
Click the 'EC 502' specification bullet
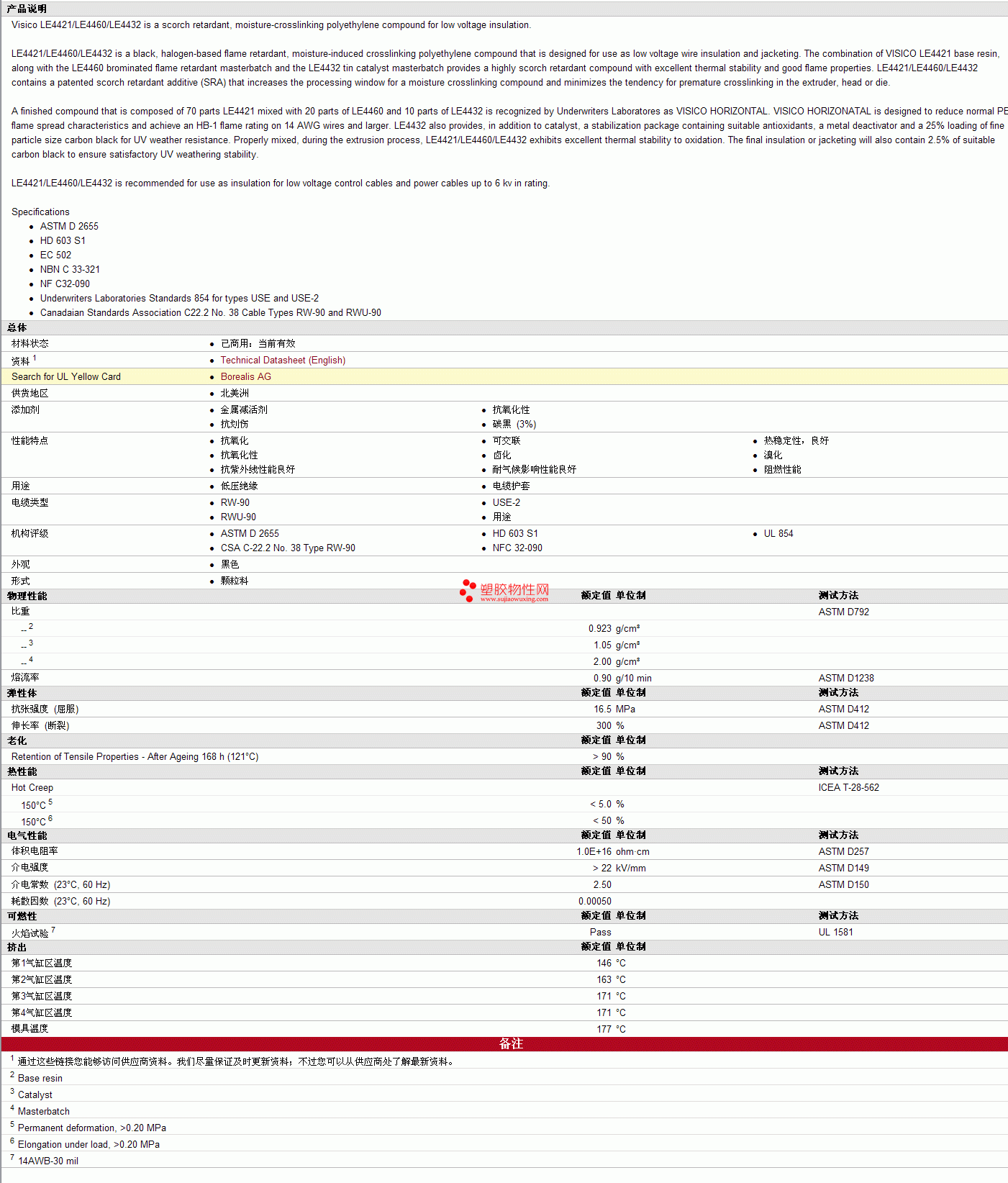55,255
